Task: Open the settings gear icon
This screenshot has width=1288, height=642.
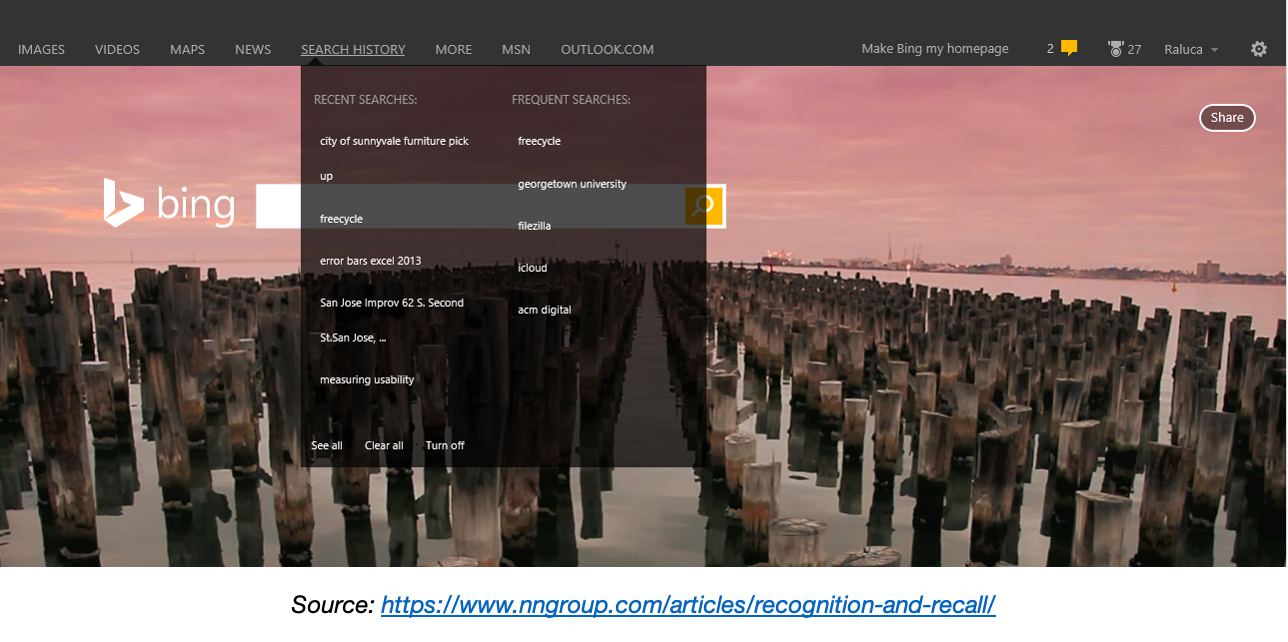Action: 1258,49
